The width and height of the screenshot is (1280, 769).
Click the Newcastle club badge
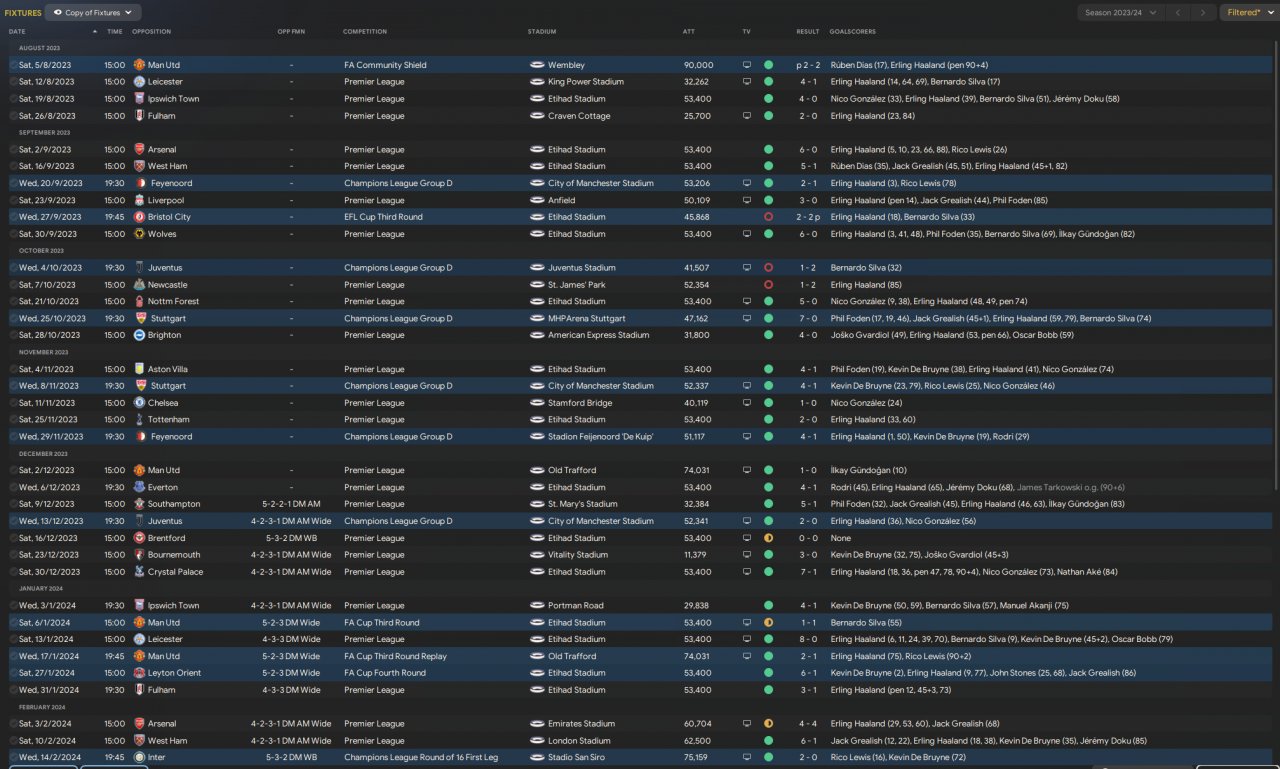(x=138, y=285)
